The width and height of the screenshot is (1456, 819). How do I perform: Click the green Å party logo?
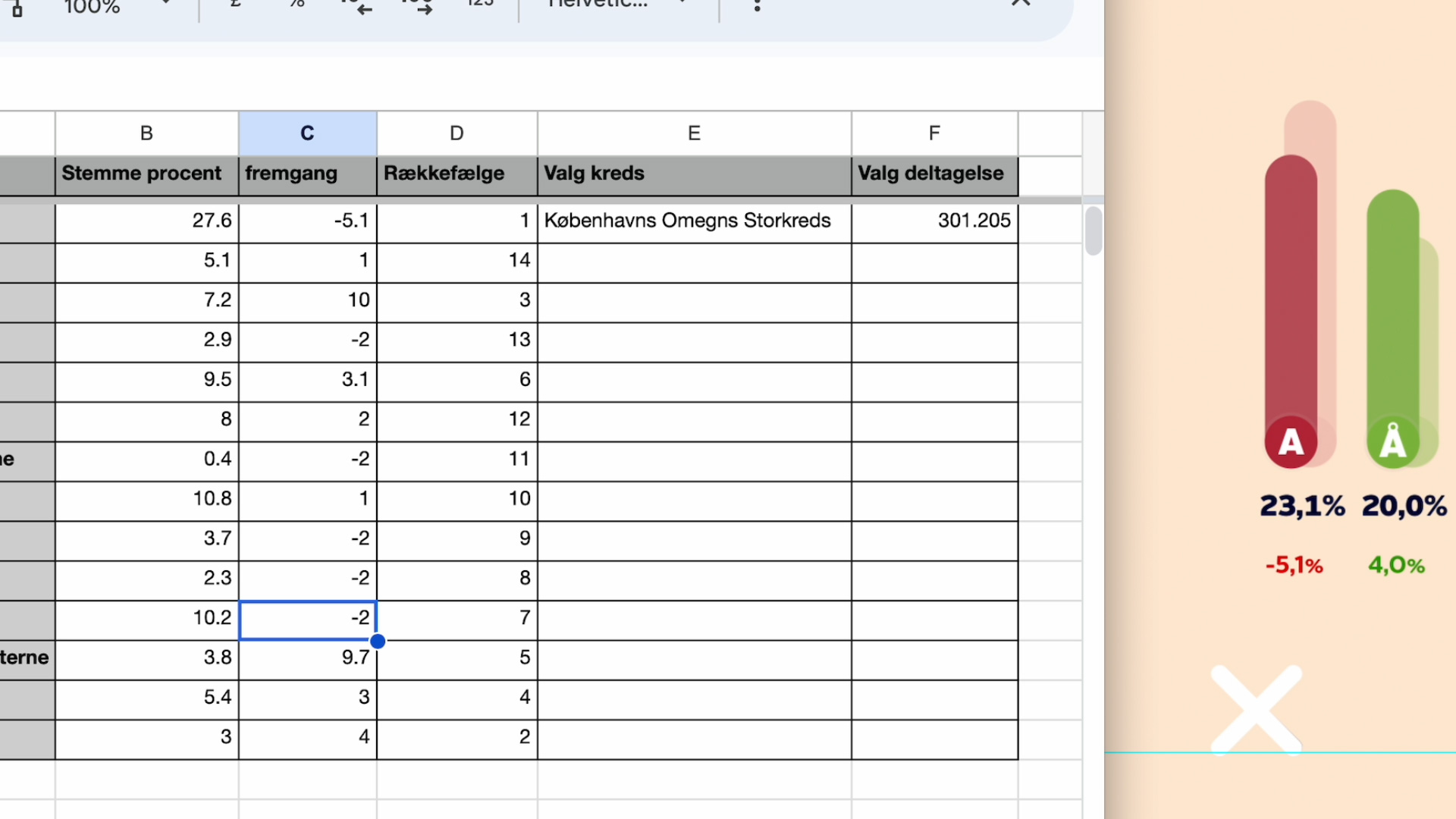pyautogui.click(x=1392, y=441)
